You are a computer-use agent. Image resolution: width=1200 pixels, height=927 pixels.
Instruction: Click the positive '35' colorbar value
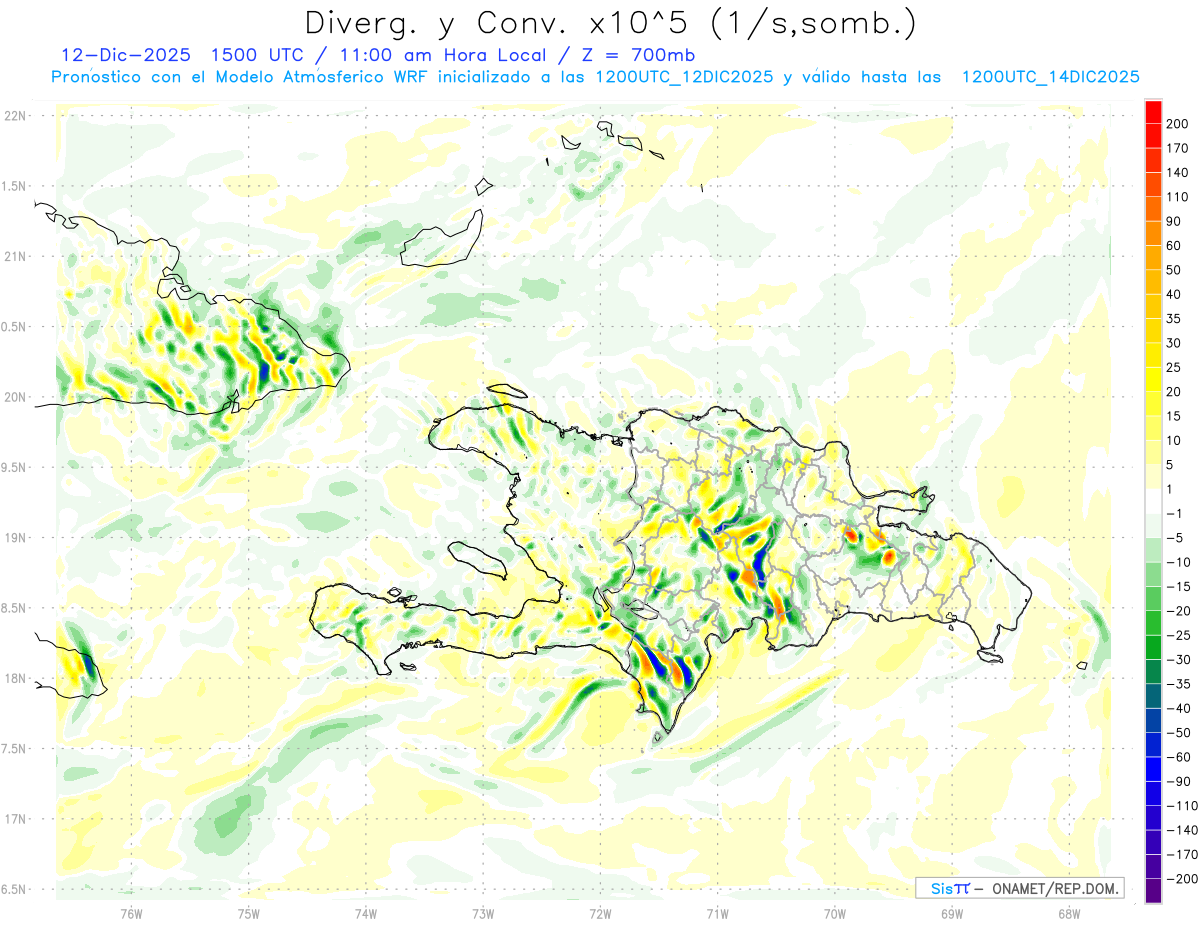point(1175,319)
